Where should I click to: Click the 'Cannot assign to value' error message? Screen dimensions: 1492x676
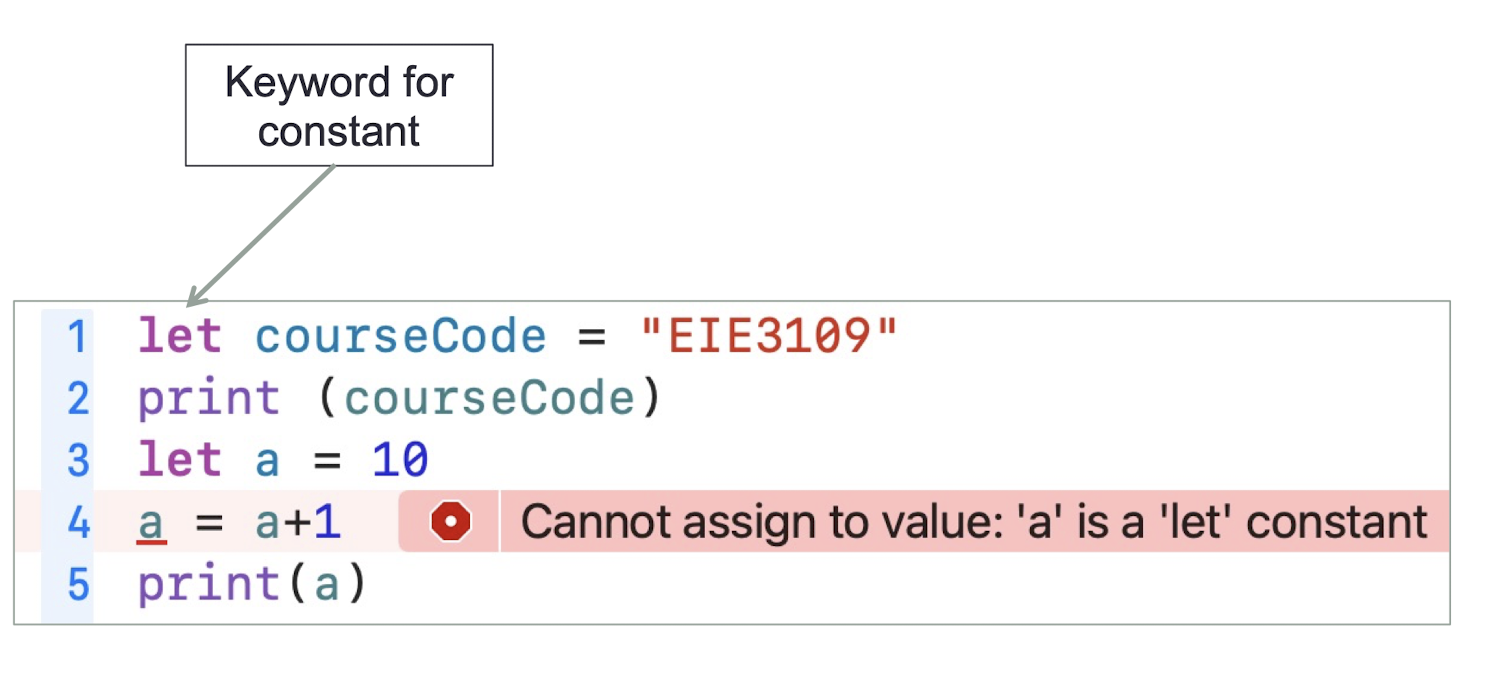[974, 522]
